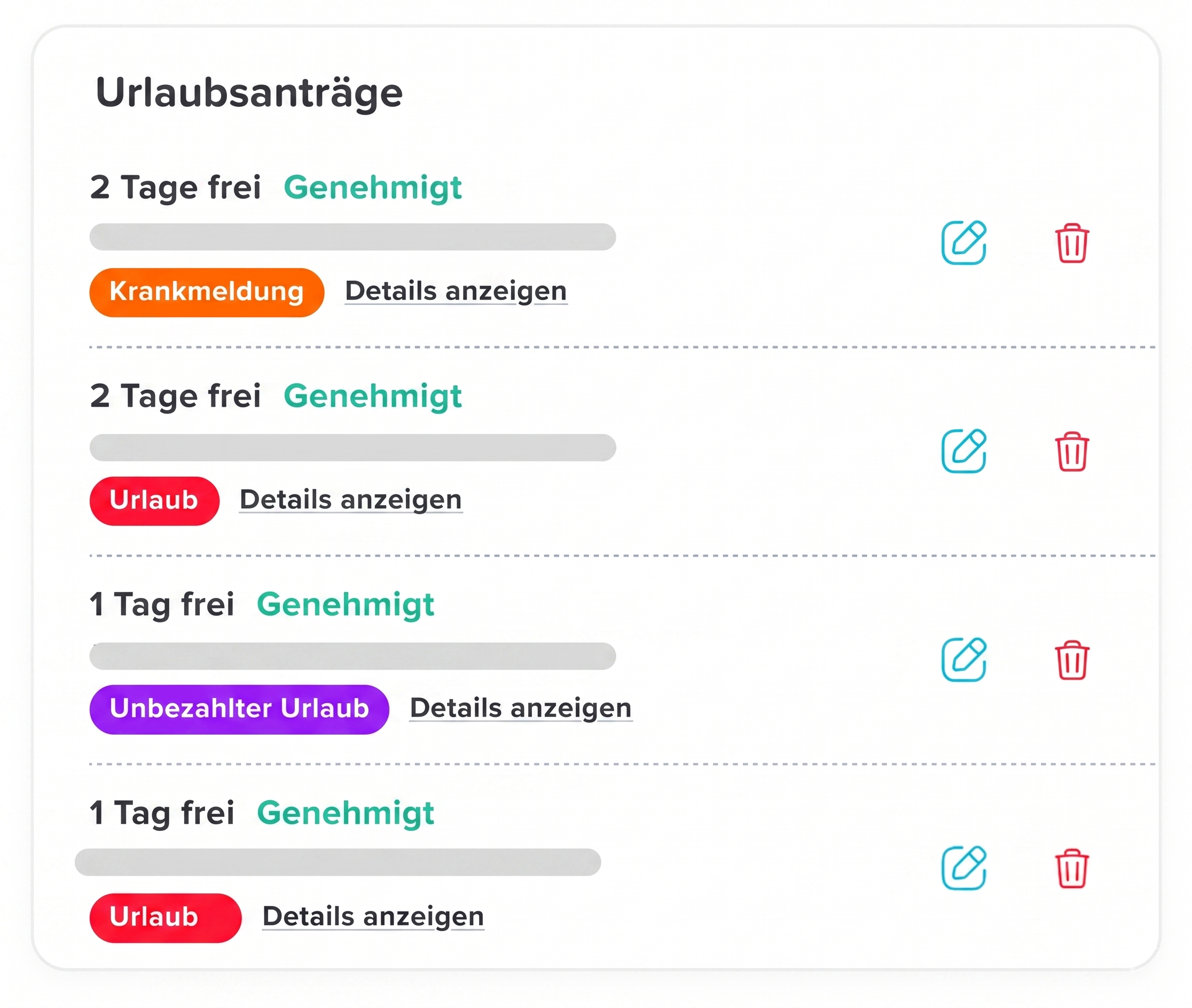
Task: Click the Urlaubsanträge heading
Action: (x=249, y=92)
